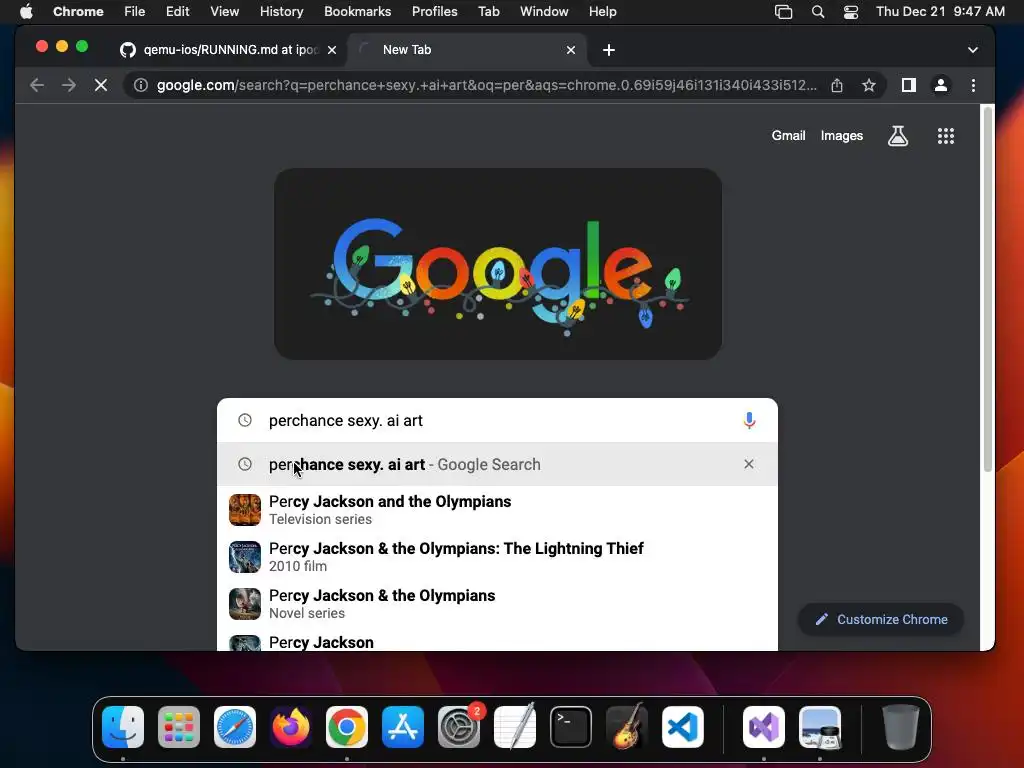Click Chrome icon in the Dock
The width and height of the screenshot is (1024, 768).
coord(347,727)
